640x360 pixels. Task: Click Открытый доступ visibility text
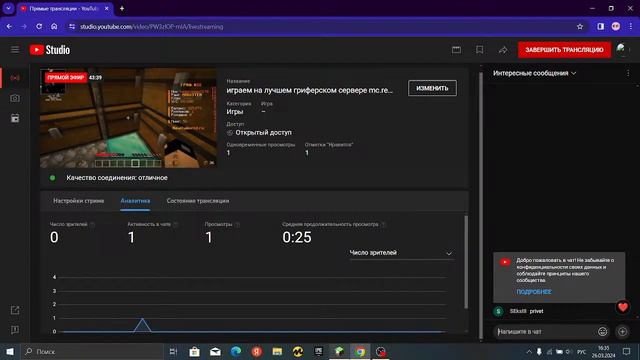point(263,133)
